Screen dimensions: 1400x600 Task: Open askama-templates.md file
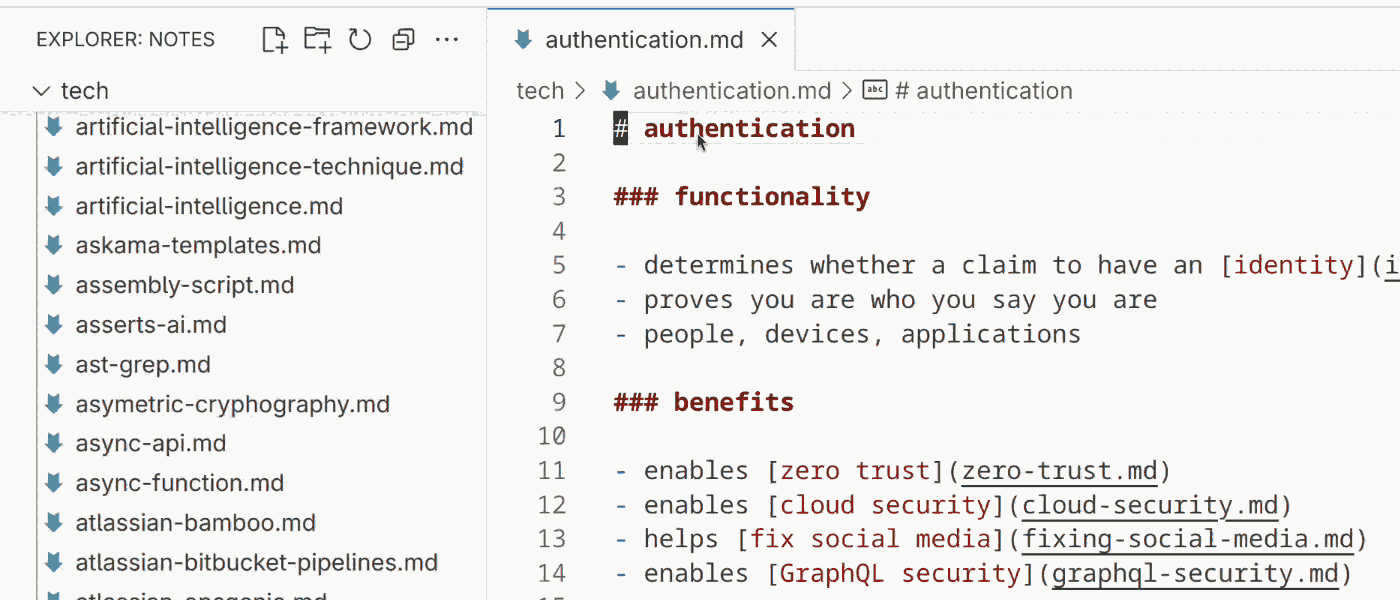pos(198,245)
